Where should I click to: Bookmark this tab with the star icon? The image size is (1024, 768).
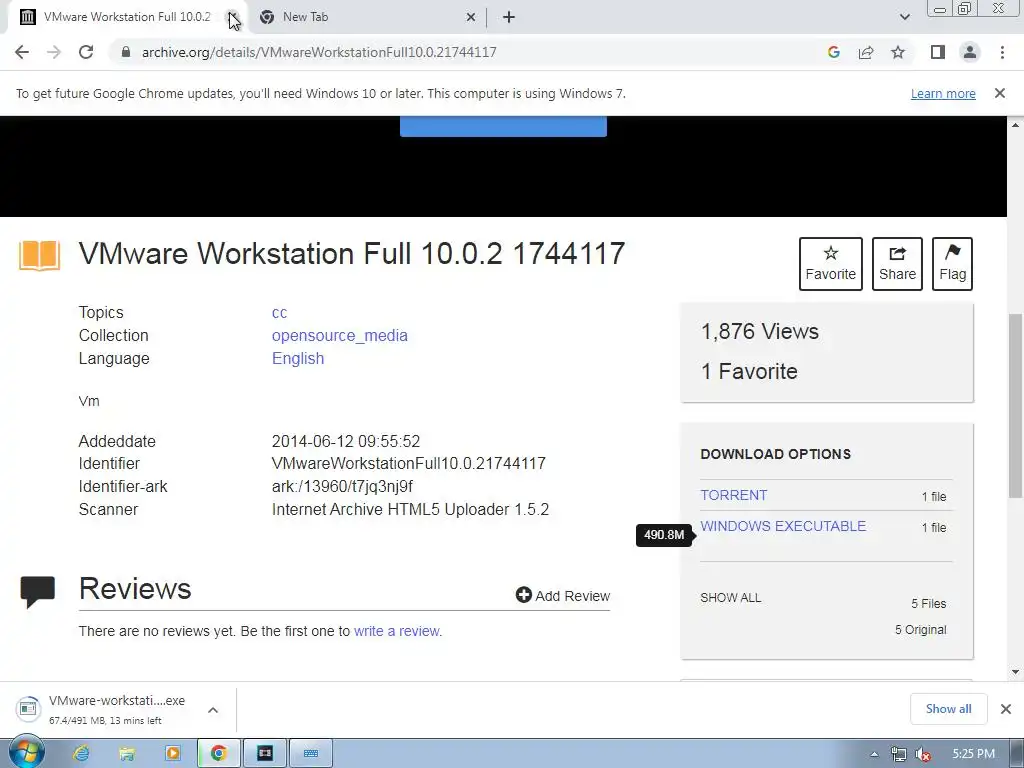pyautogui.click(x=898, y=52)
